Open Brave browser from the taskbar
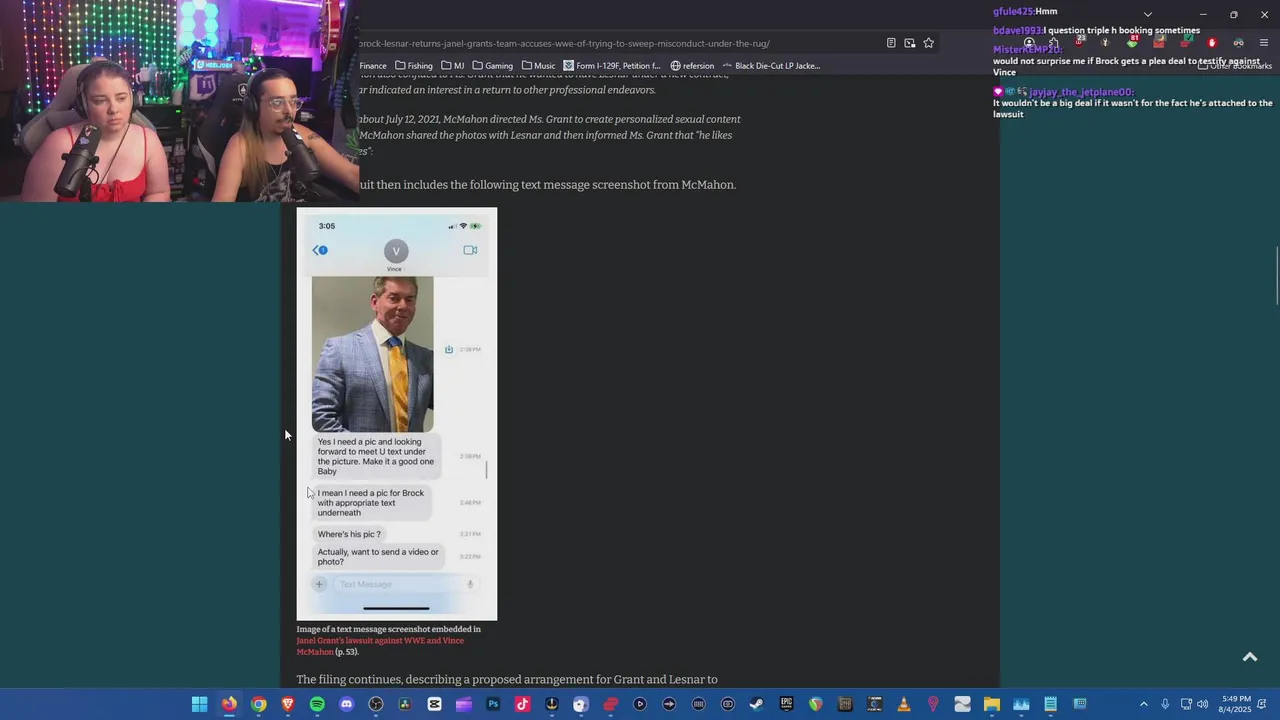The height and width of the screenshot is (720, 1280). (x=288, y=704)
